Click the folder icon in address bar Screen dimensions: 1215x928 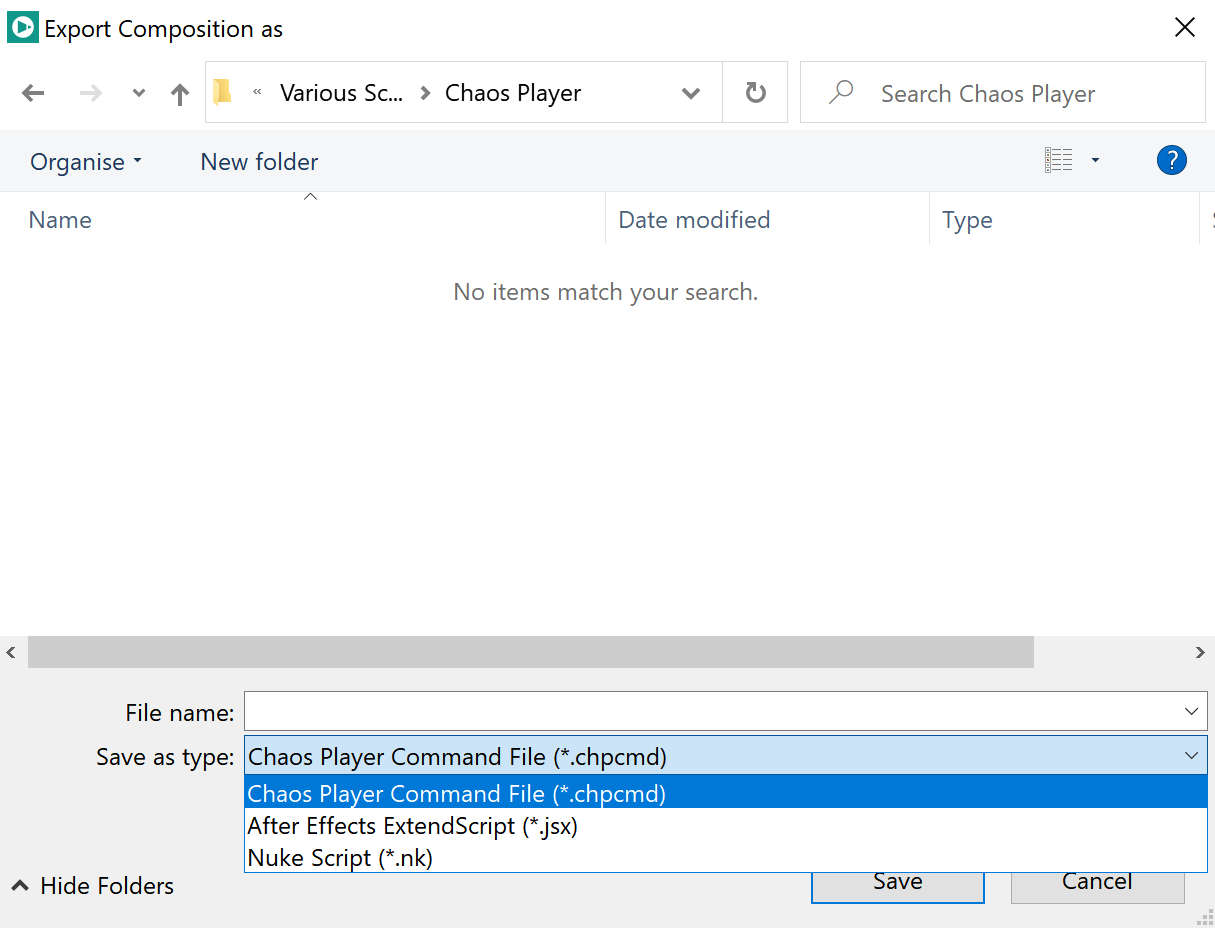223,92
